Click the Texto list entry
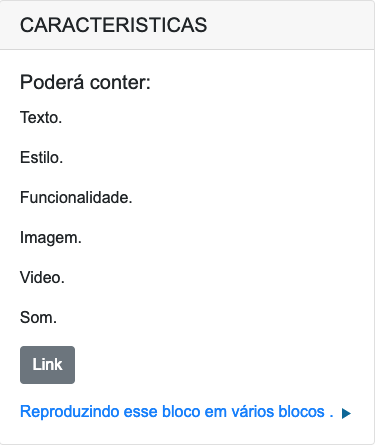Viewport: 376px width, 447px height. 41,117
